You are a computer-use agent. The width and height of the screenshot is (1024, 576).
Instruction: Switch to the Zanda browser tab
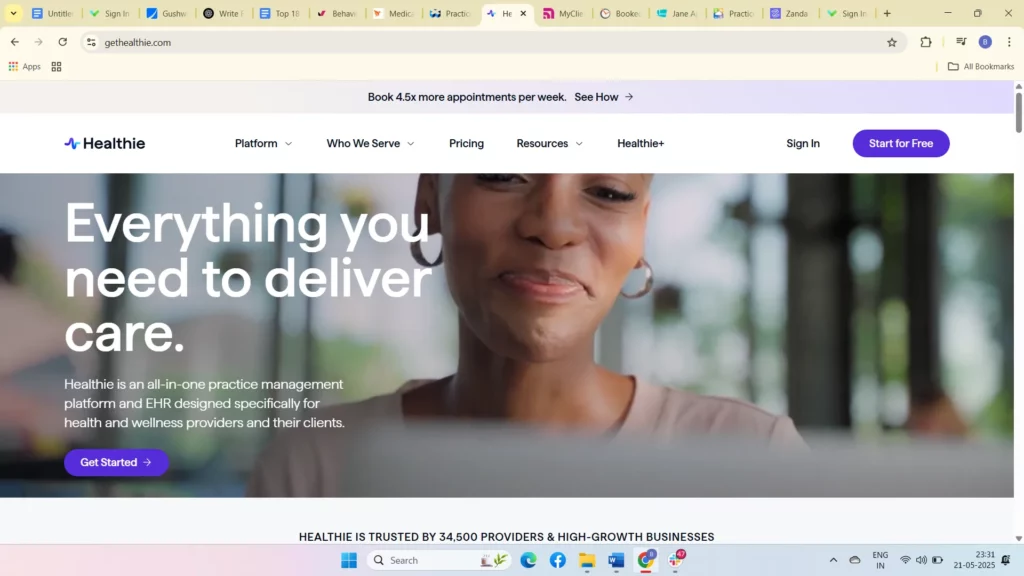[x=790, y=14]
